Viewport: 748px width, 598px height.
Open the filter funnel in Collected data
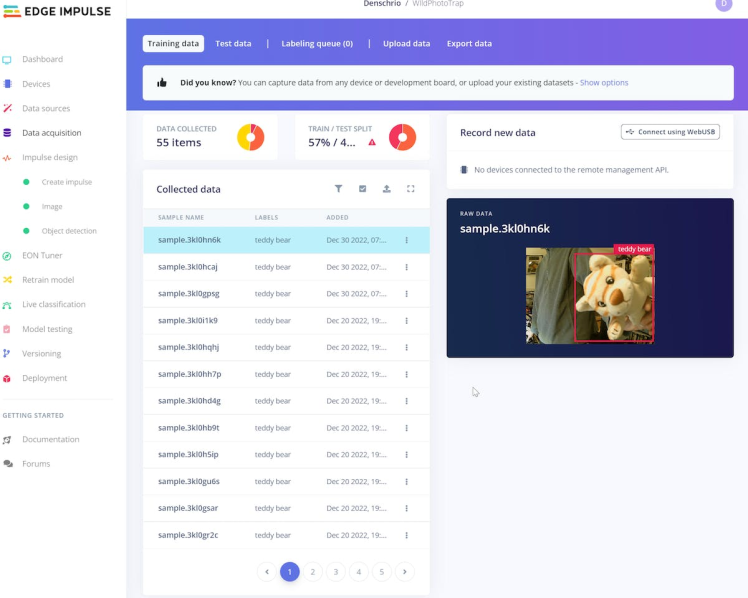(x=338, y=189)
